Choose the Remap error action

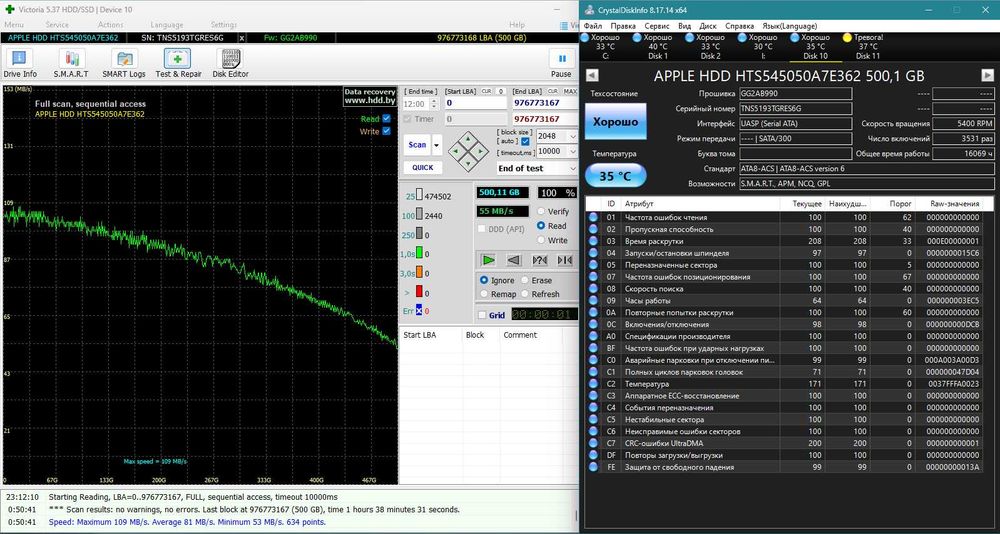pyautogui.click(x=485, y=295)
